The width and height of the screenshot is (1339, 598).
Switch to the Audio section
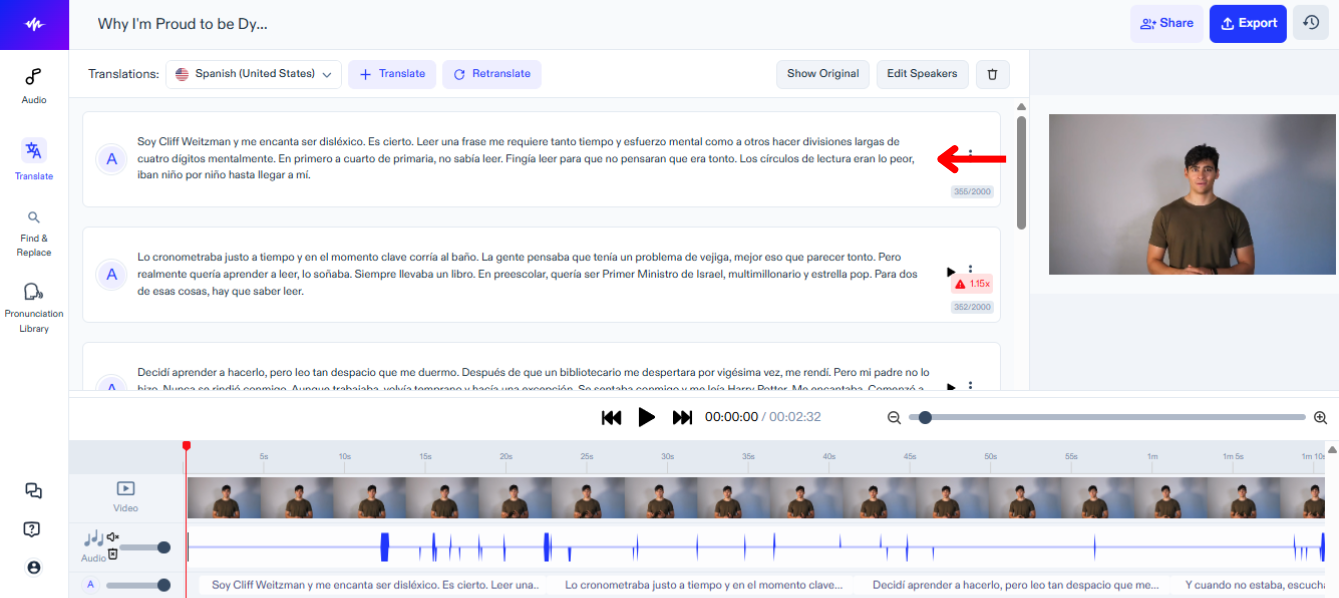(x=33, y=85)
